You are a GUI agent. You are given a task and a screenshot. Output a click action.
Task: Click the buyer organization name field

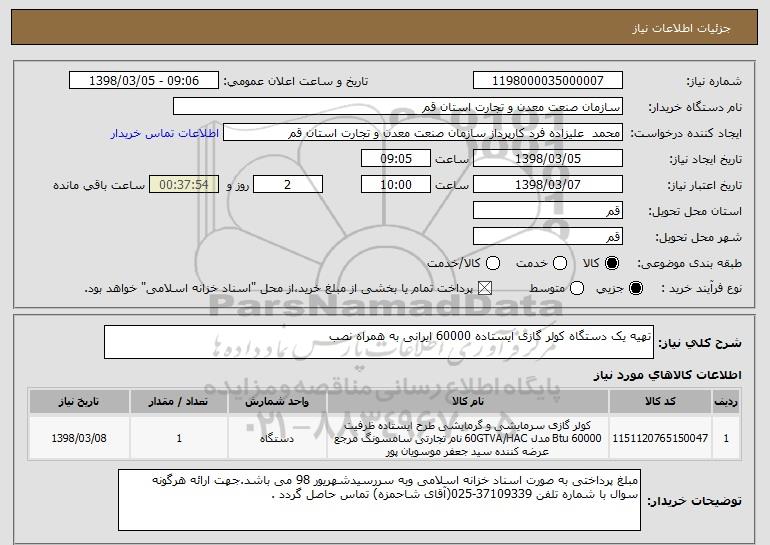click(x=398, y=107)
